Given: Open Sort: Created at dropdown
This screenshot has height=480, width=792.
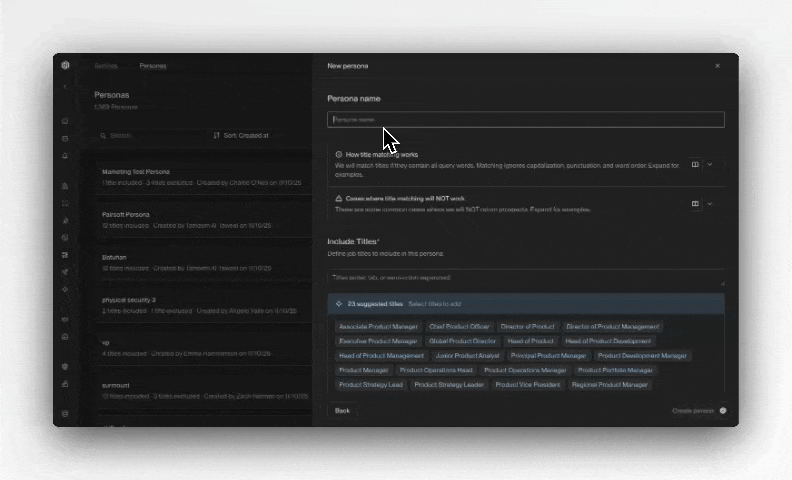Looking at the screenshot, I should pyautogui.click(x=241, y=135).
